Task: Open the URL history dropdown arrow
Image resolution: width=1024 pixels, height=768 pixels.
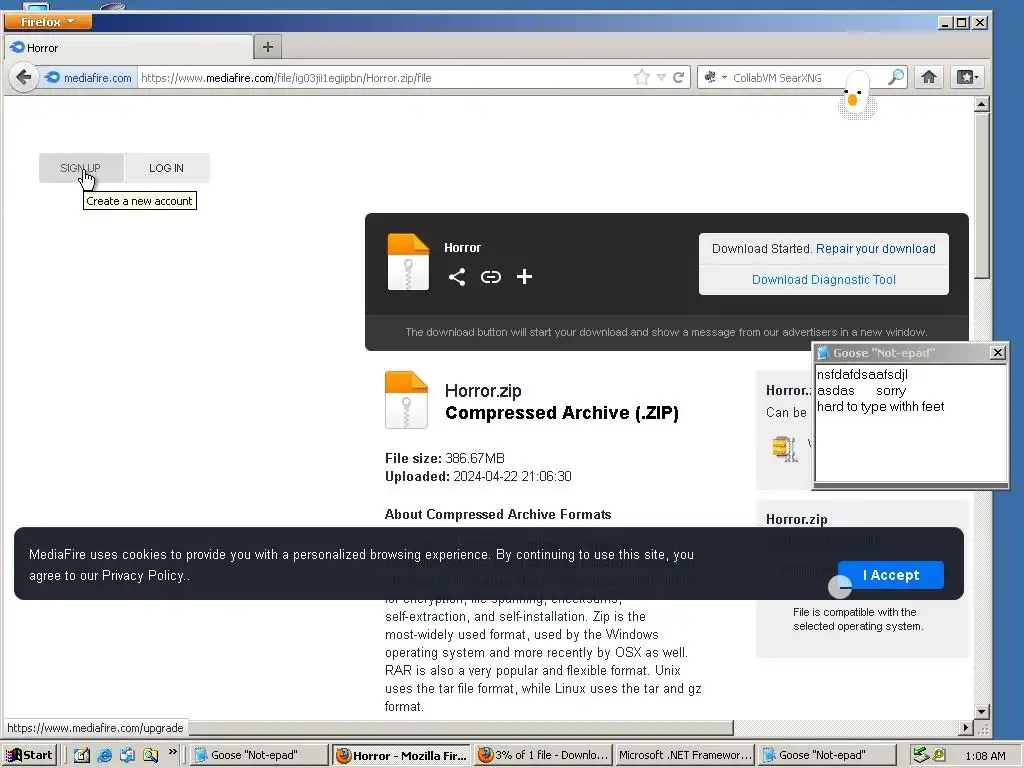Action: pyautogui.click(x=661, y=78)
